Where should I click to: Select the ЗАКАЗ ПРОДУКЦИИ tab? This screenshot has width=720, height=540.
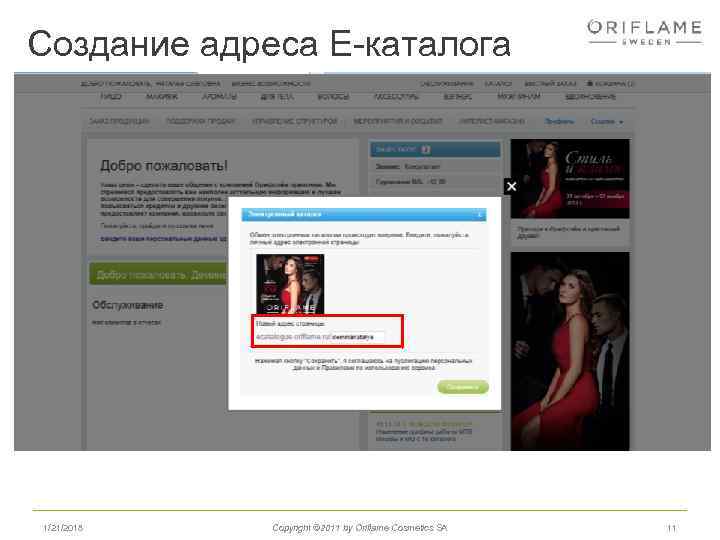tap(119, 121)
